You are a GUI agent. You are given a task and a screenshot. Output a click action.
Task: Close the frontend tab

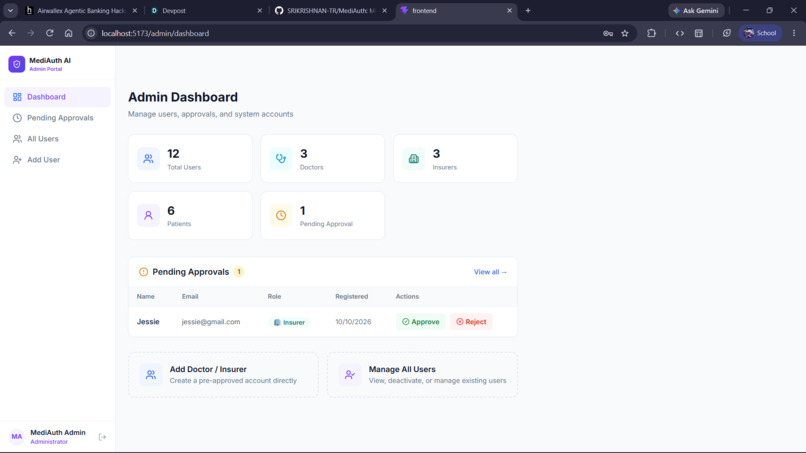point(509,10)
